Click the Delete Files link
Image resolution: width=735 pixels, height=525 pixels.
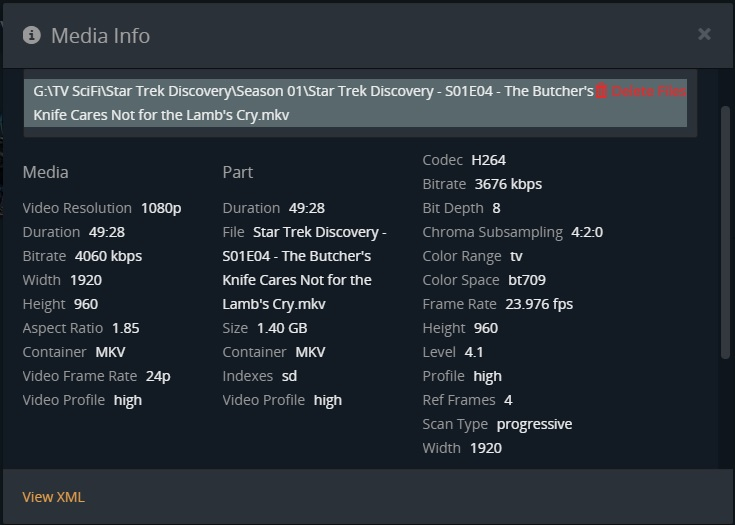pos(648,91)
